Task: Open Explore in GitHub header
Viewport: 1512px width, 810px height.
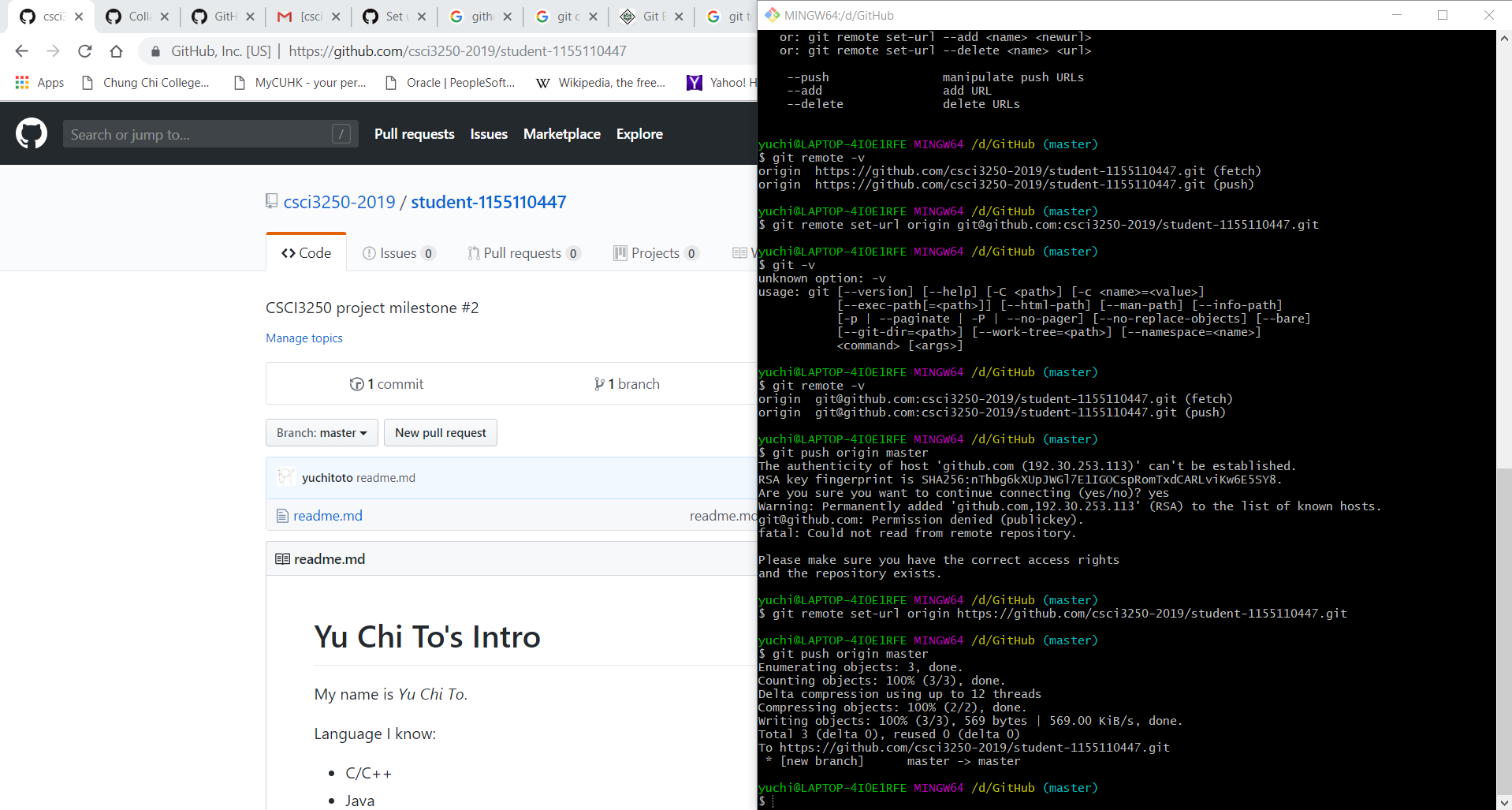Action: [x=639, y=134]
